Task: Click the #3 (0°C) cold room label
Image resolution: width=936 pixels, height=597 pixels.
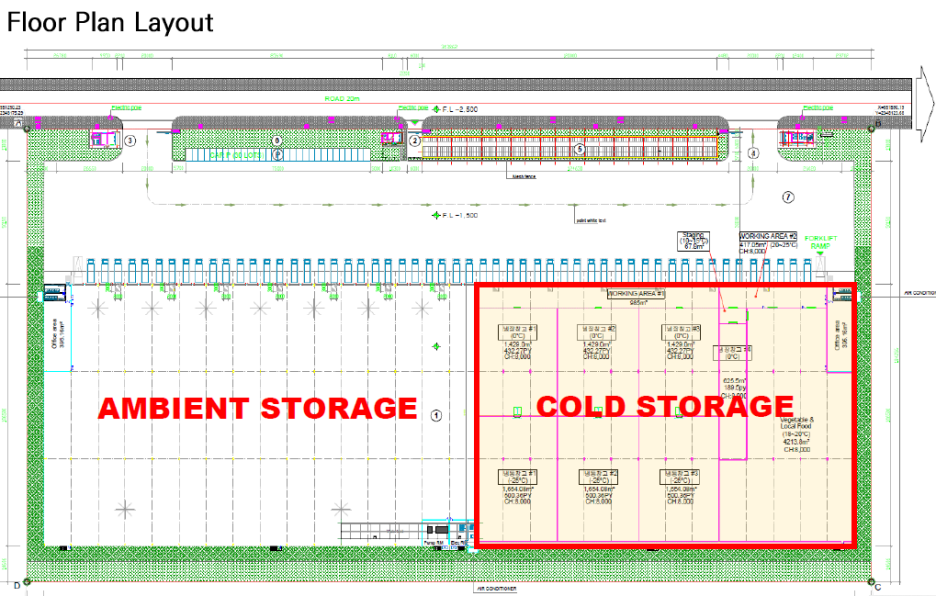Action: [x=681, y=332]
